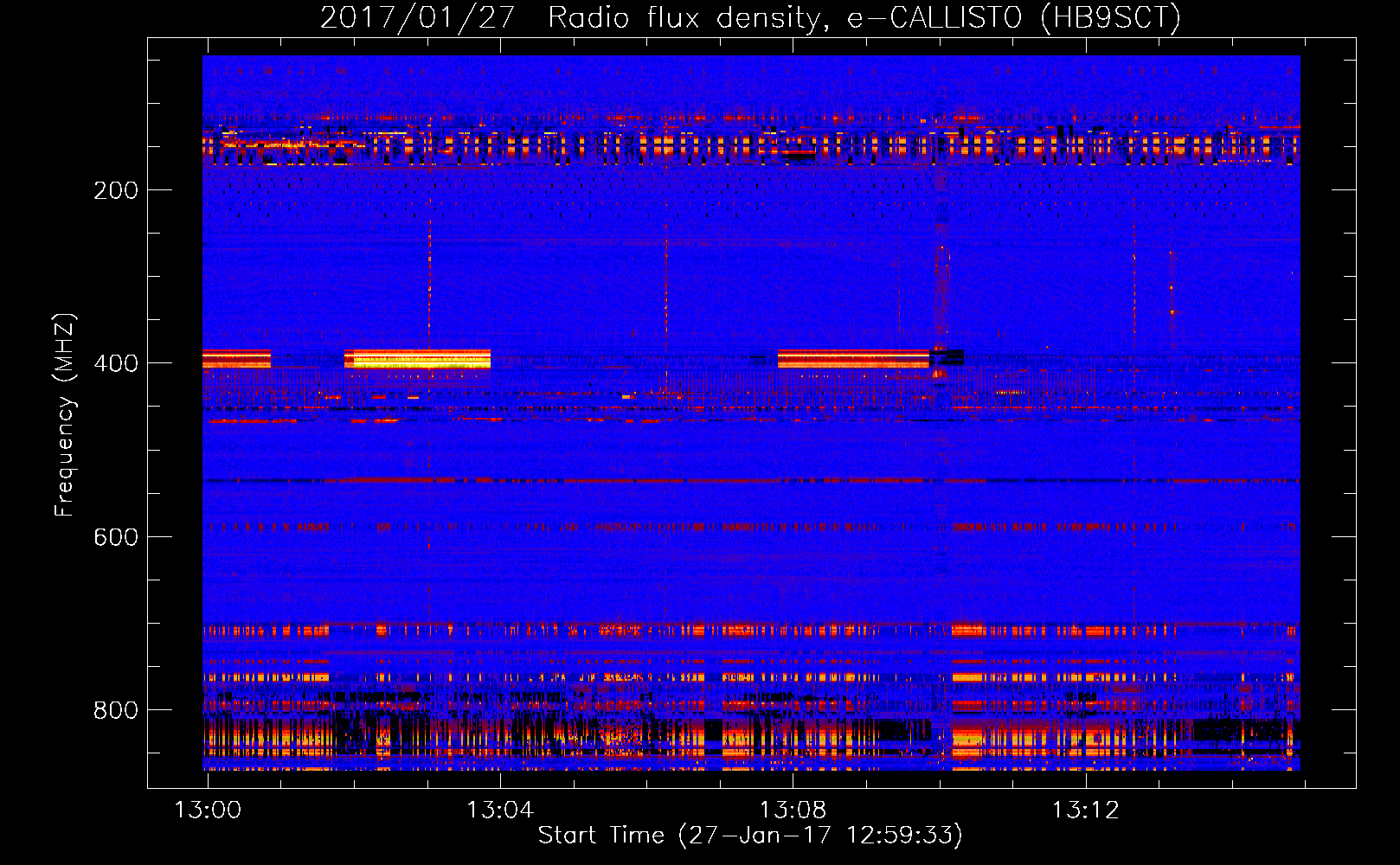Select the 800 frequency tick label
The width and height of the screenshot is (1400, 865).
(x=116, y=710)
